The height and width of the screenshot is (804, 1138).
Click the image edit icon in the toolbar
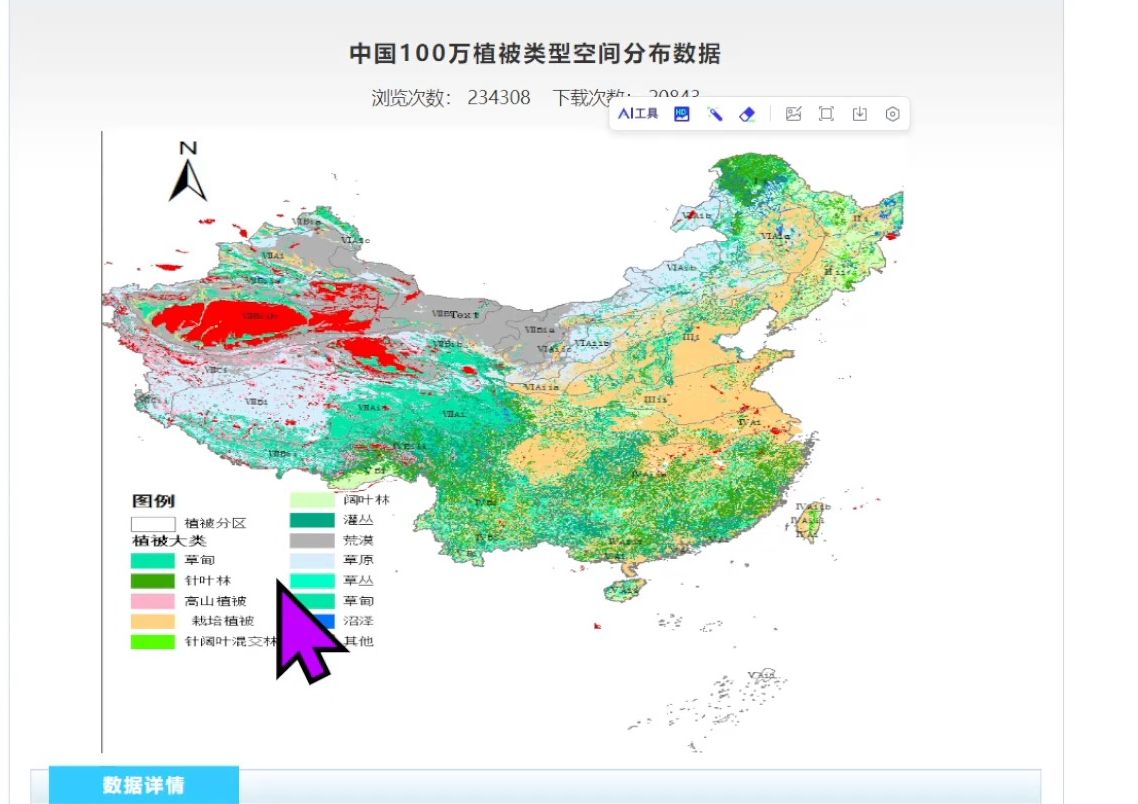pyautogui.click(x=793, y=113)
